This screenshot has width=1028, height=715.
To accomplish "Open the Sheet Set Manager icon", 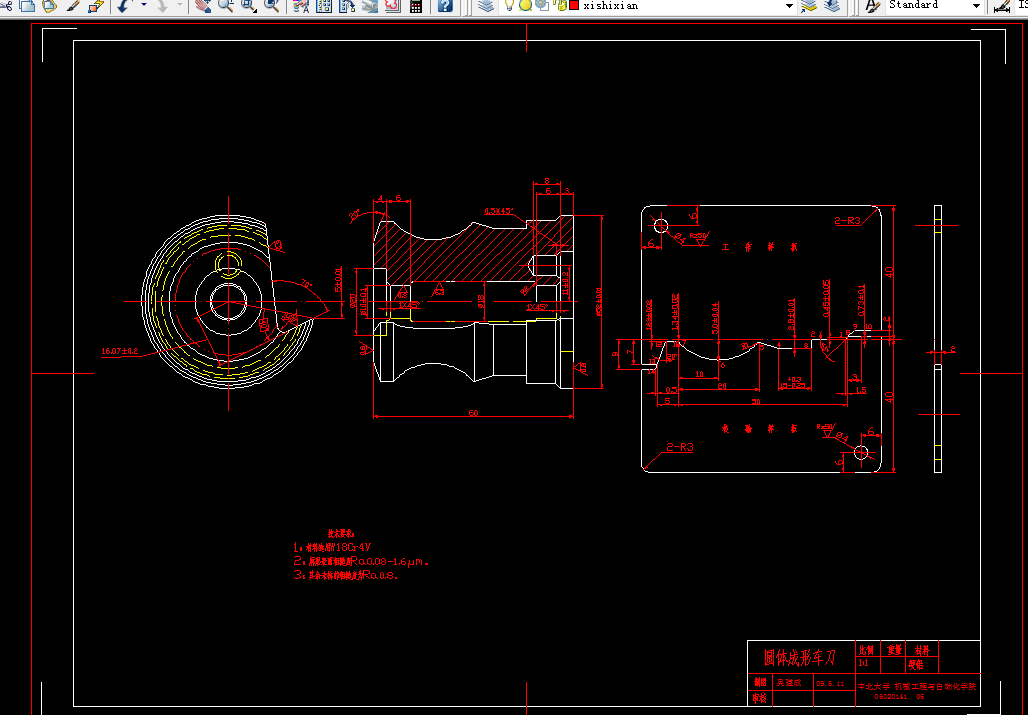I will [370, 5].
